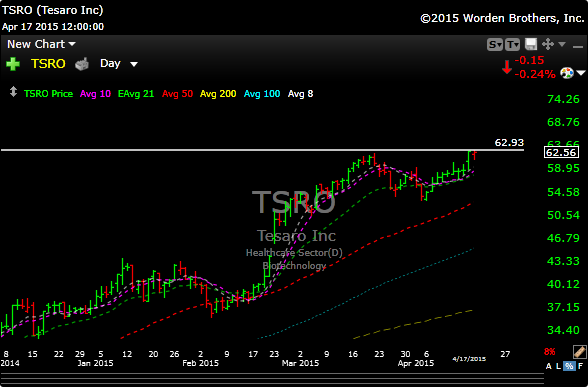Select the A arithmetic scale toggle
Screen dimensions: 588x387
[x=549, y=366]
